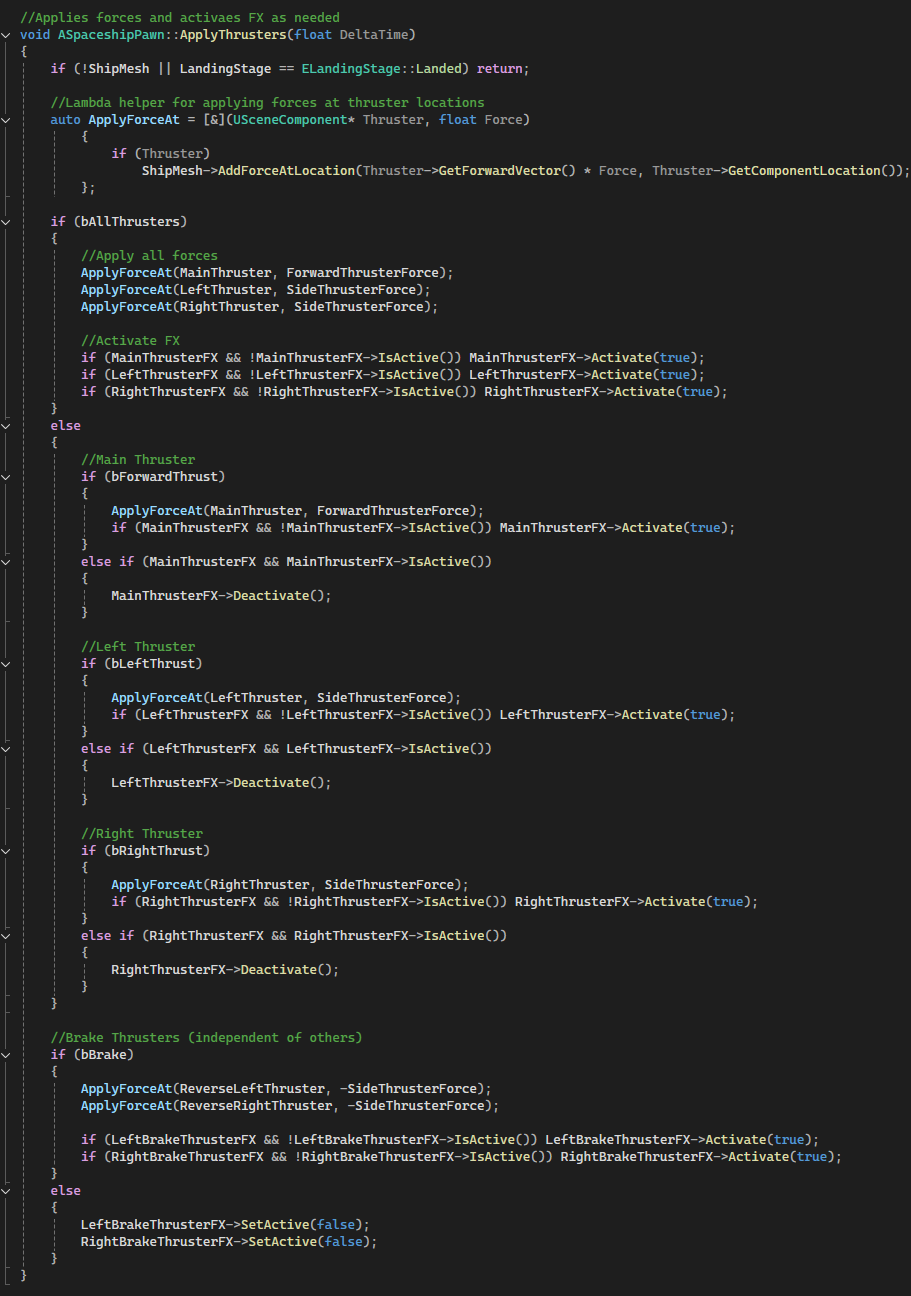Collapse the bLeftThrust if block
The width and height of the screenshot is (911, 1296).
(8, 663)
